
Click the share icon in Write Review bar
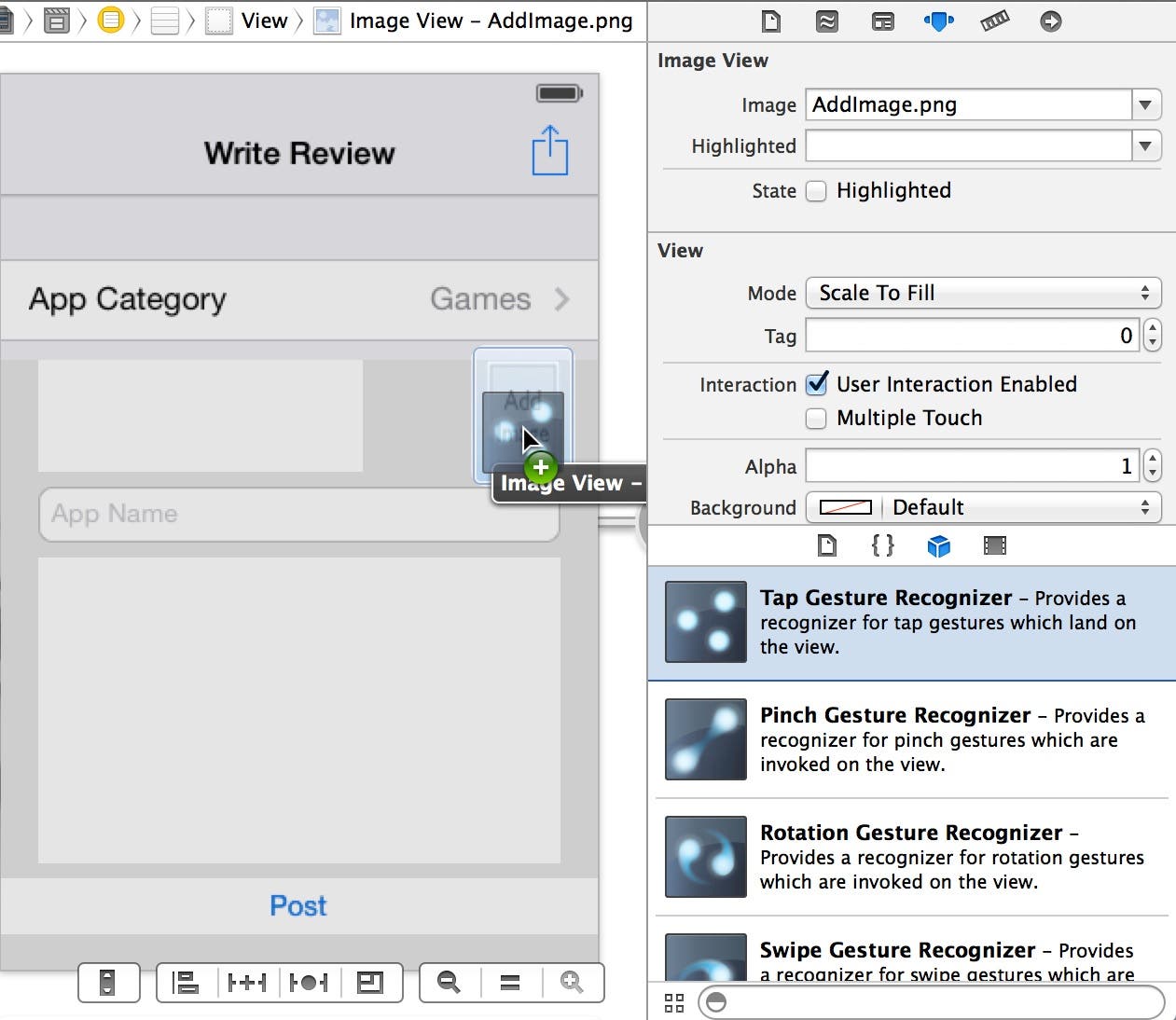tap(550, 150)
